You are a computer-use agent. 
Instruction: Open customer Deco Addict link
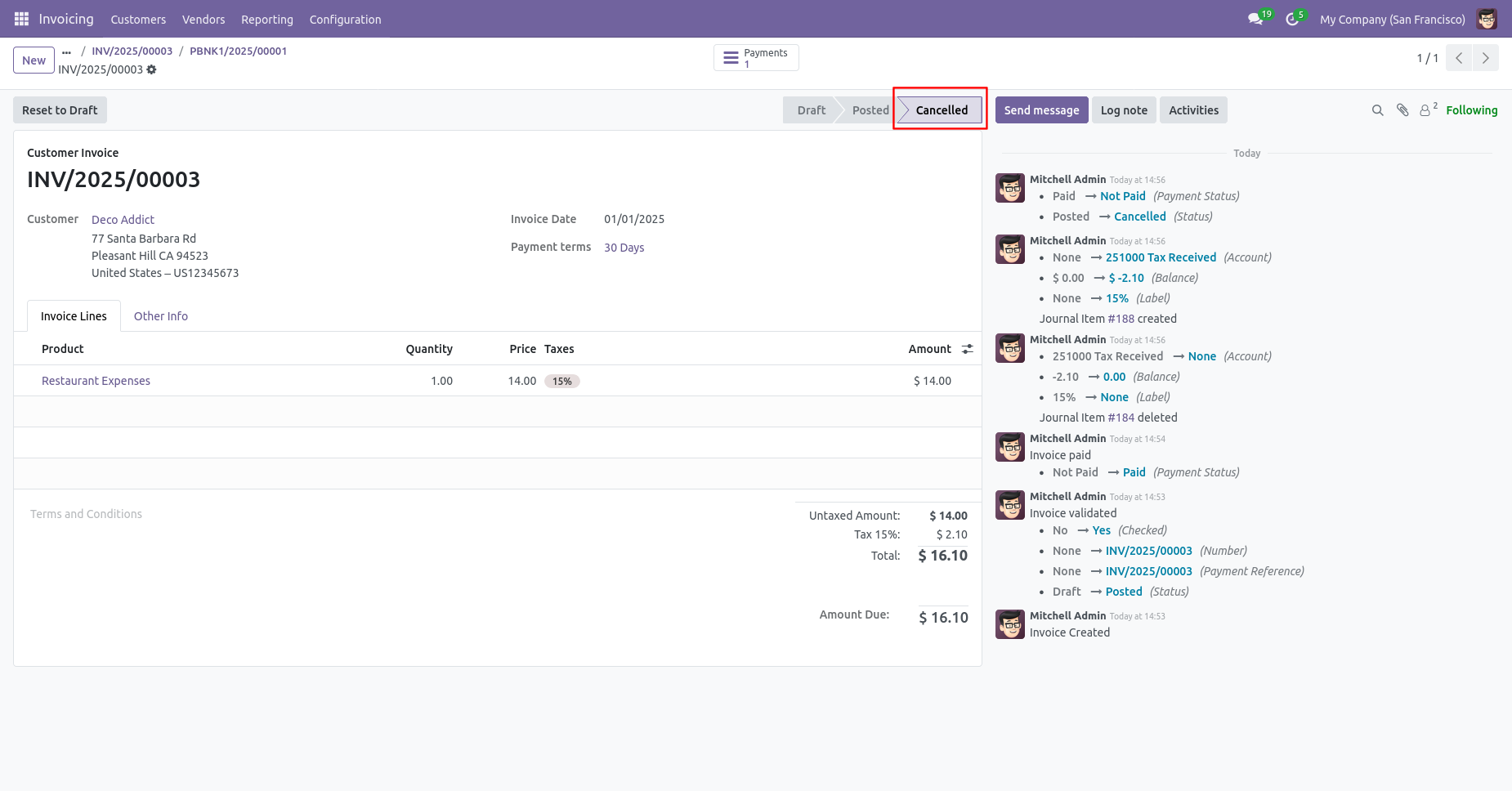point(123,220)
